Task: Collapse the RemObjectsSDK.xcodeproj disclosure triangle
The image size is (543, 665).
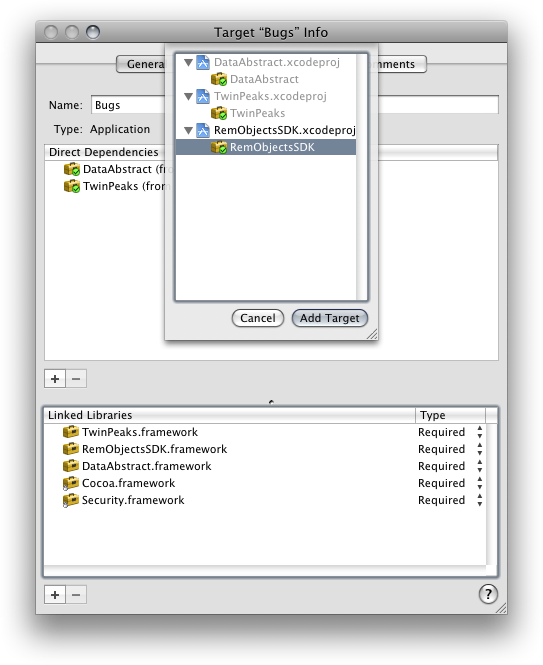Action: 189,131
